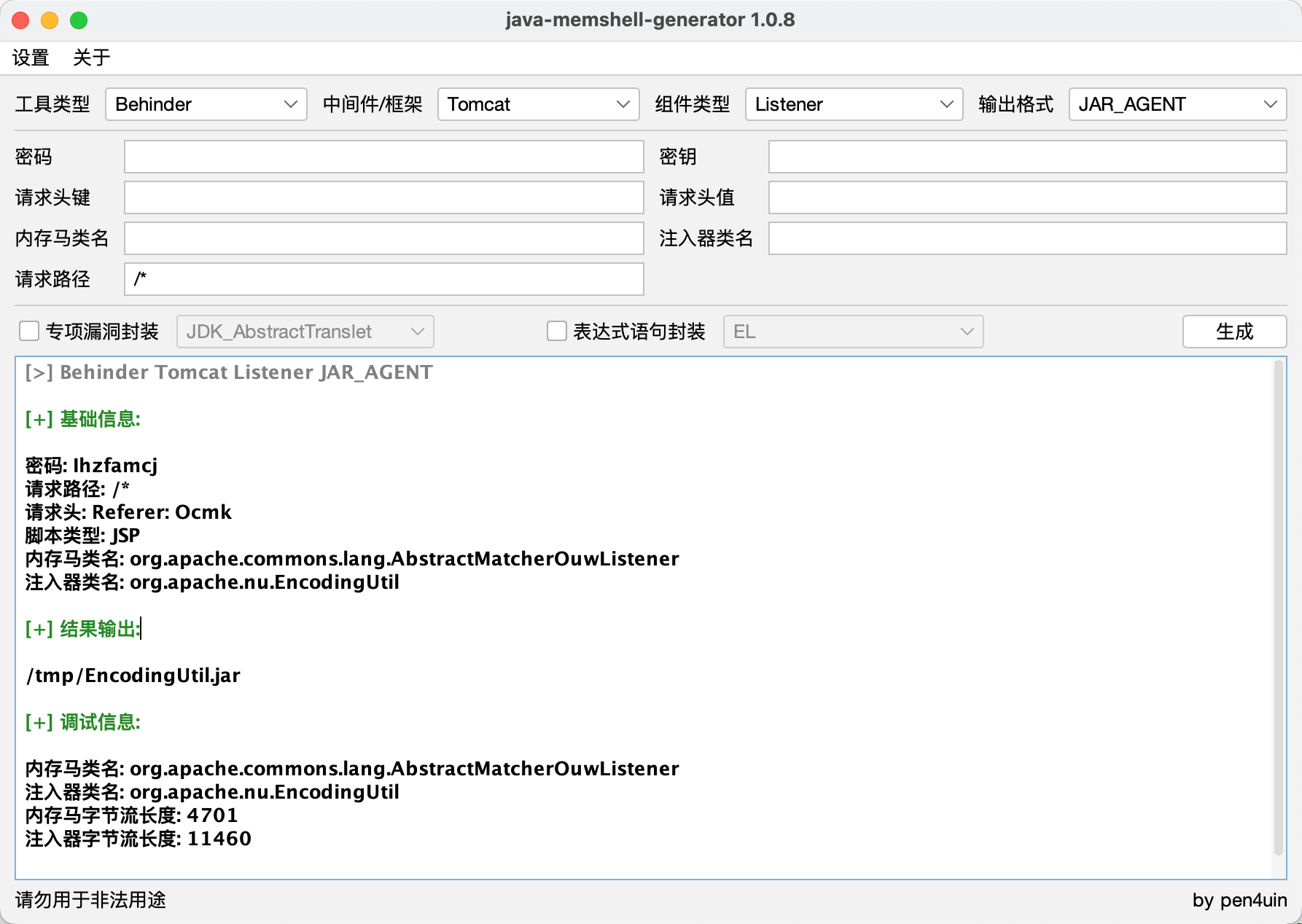Screen dimensions: 1302x924
Task: Open the disabled JDK_AbstractTranslet dropdown
Action: click(x=305, y=332)
